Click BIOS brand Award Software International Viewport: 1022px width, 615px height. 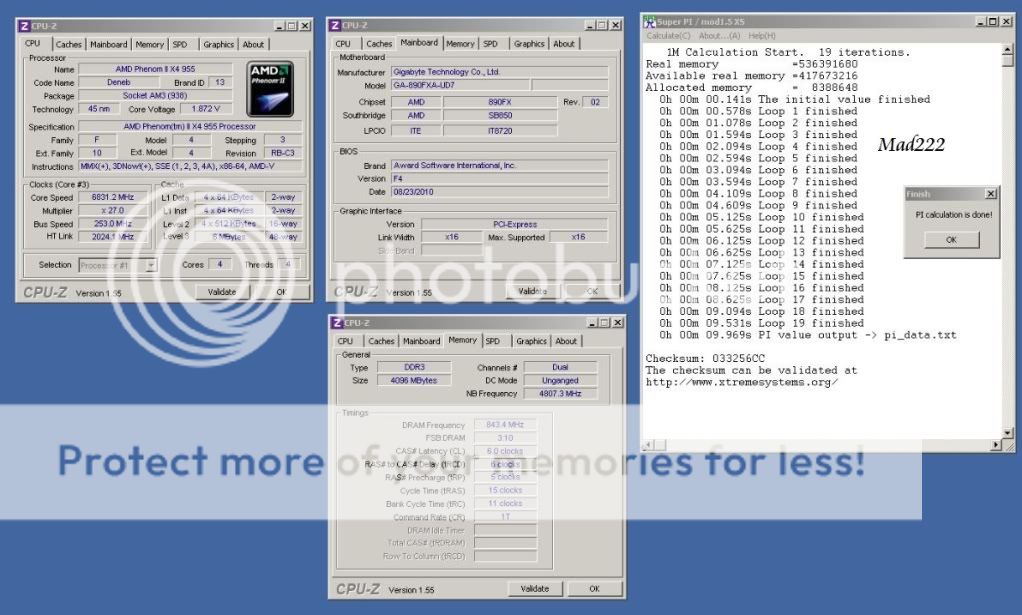coord(499,165)
